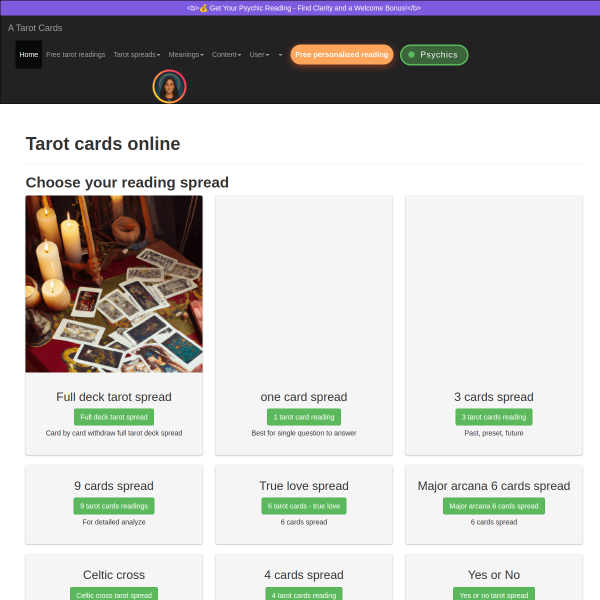
Task: Open the Tarot spreads dropdown menu
Action: (x=137, y=55)
